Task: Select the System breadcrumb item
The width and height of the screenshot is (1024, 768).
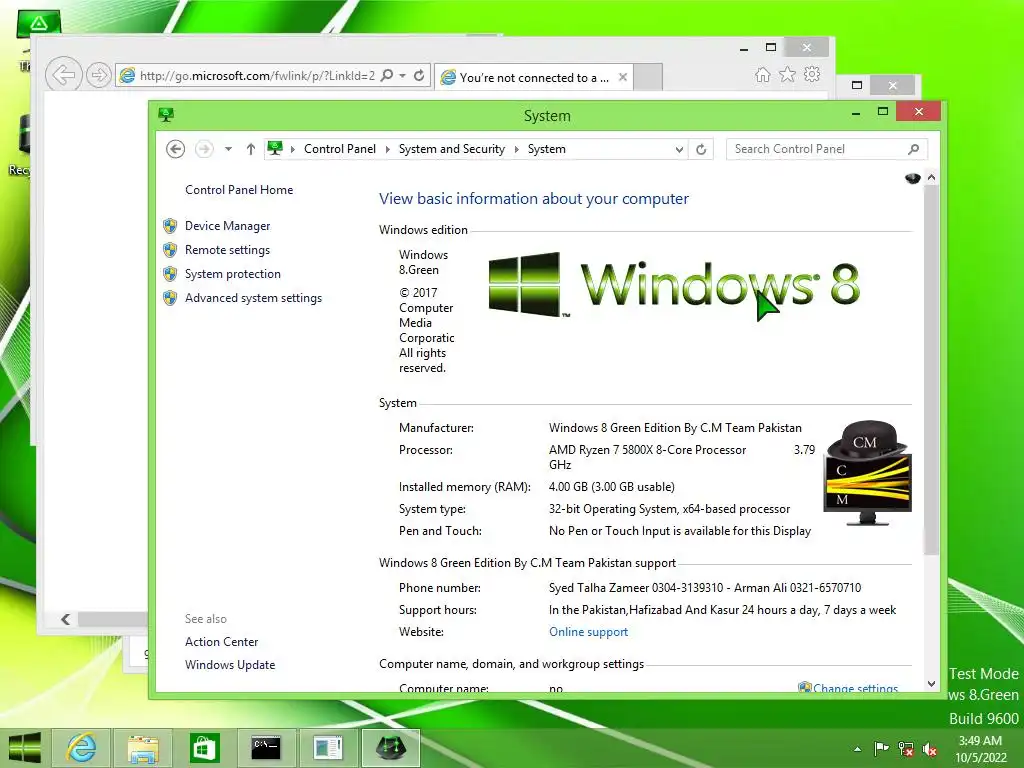Action: tap(547, 149)
